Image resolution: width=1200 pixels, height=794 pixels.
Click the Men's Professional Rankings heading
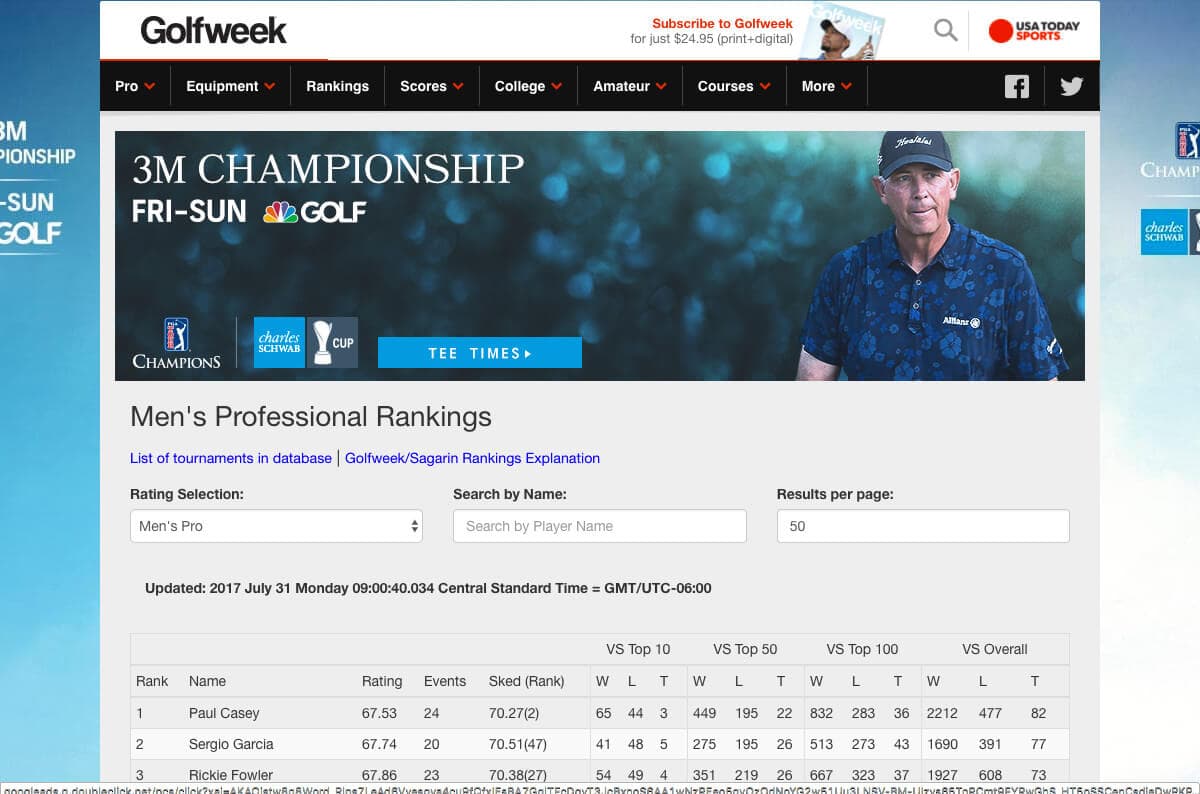coord(311,417)
